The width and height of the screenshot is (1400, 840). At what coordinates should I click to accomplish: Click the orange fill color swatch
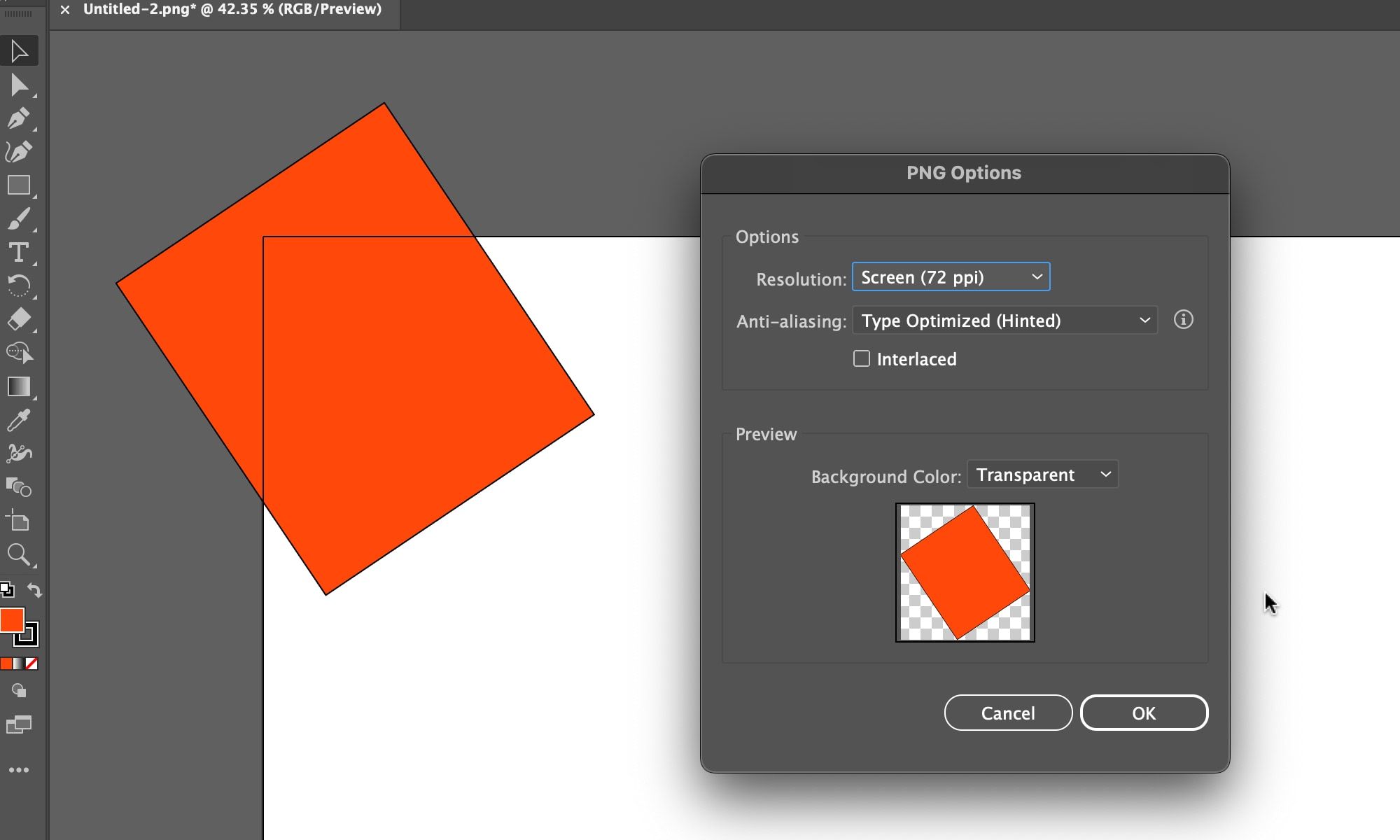12,620
